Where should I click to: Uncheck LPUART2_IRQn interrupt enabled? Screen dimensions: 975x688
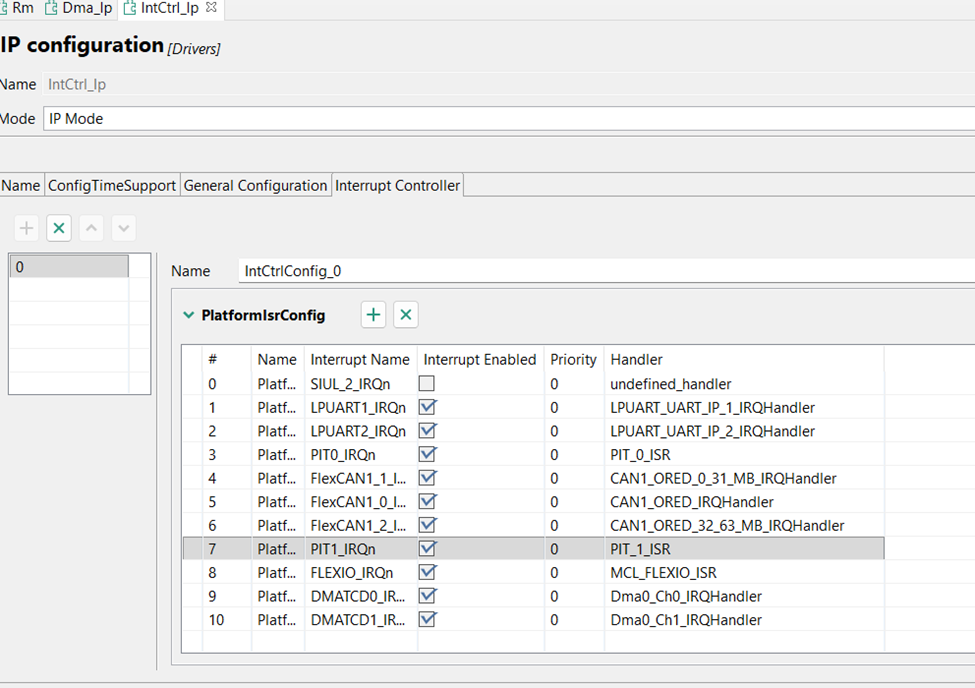click(x=427, y=430)
